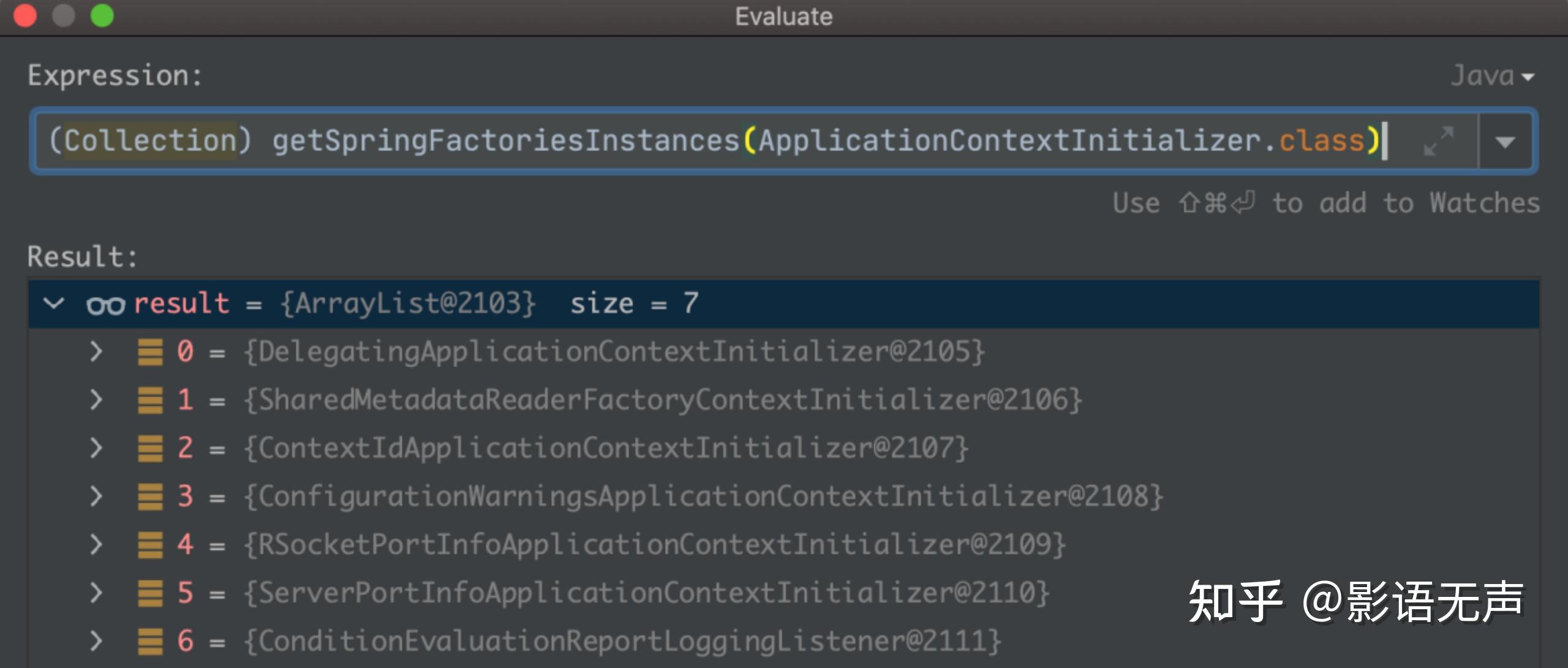Select the {ConfigurationWarningsApplicationContextInitializer@2108} row
This screenshot has width=1568, height=668.
pos(784,496)
